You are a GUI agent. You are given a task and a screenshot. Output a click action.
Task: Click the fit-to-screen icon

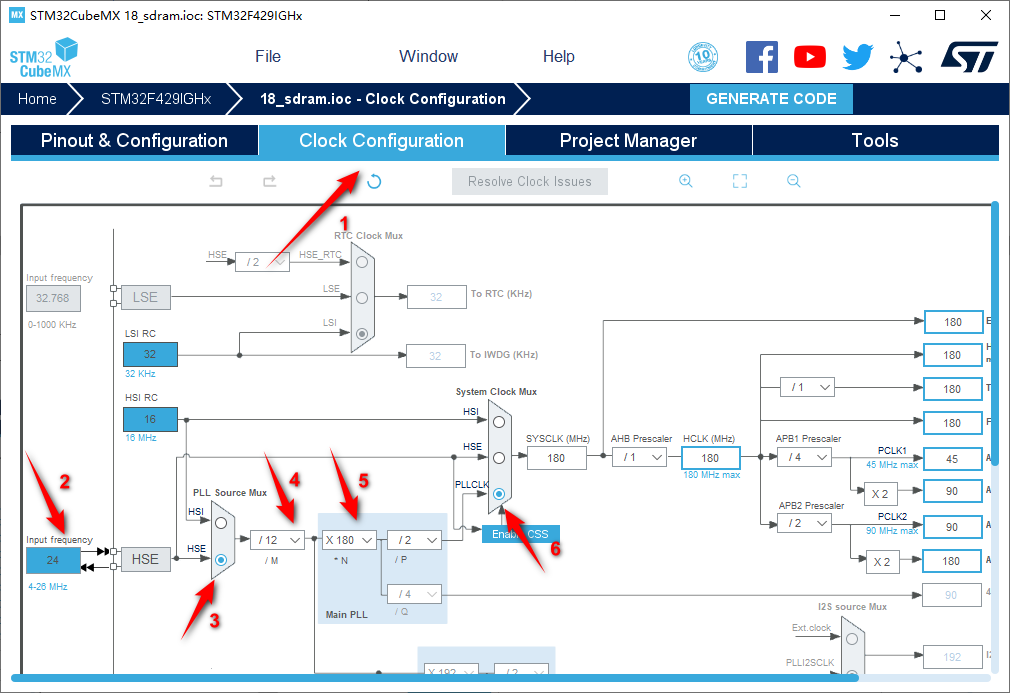pos(740,181)
